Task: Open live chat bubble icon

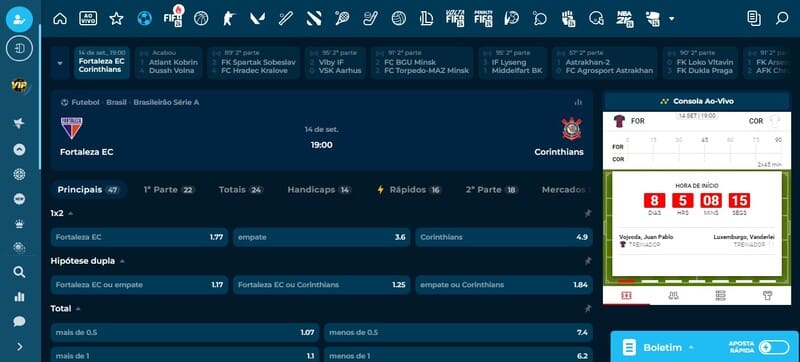Action: click(19, 321)
